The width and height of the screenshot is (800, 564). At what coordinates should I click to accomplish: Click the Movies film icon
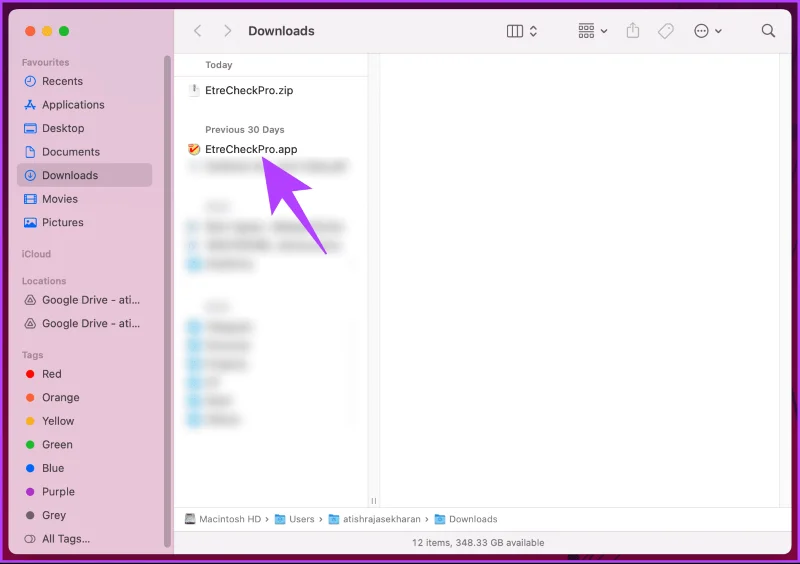point(30,199)
